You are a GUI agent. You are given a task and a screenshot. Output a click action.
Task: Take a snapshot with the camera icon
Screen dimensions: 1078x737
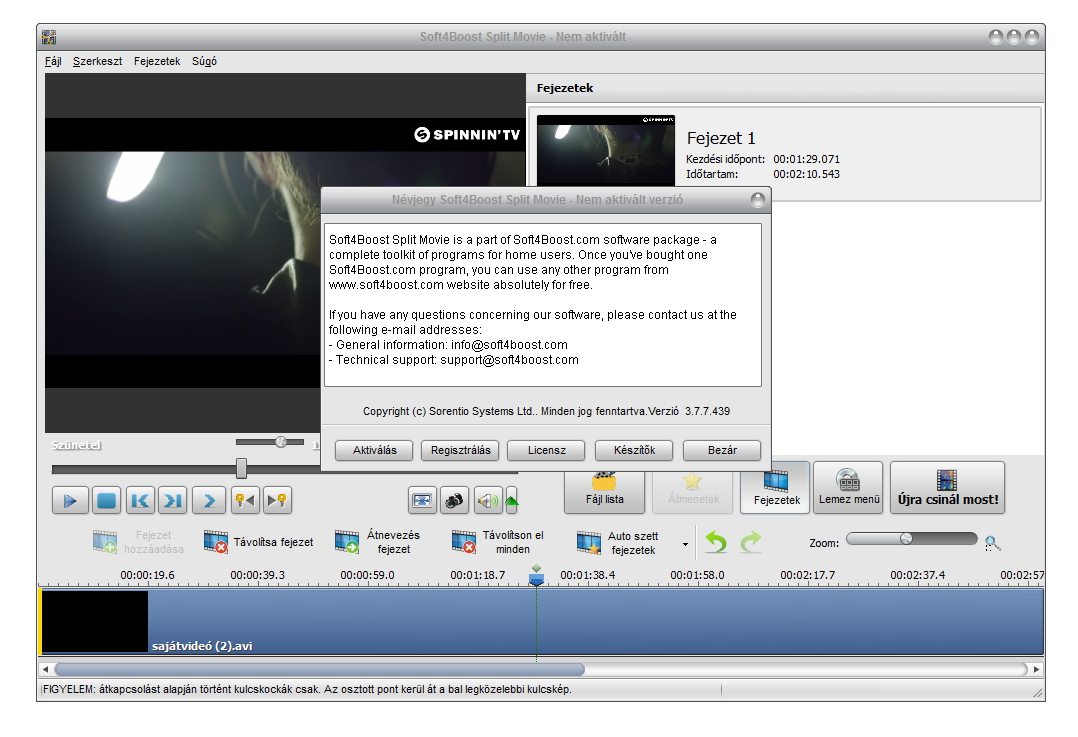coord(454,500)
